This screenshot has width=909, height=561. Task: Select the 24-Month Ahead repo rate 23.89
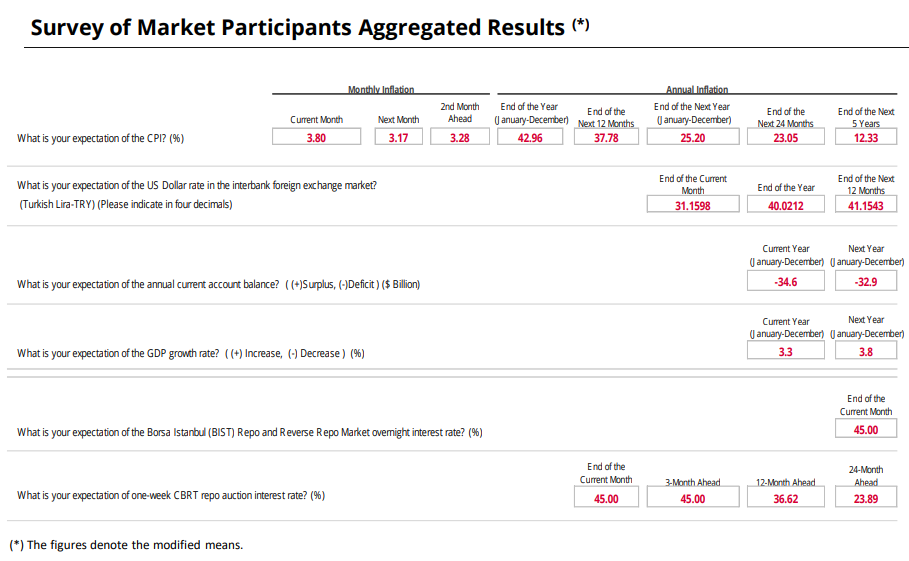coord(866,498)
